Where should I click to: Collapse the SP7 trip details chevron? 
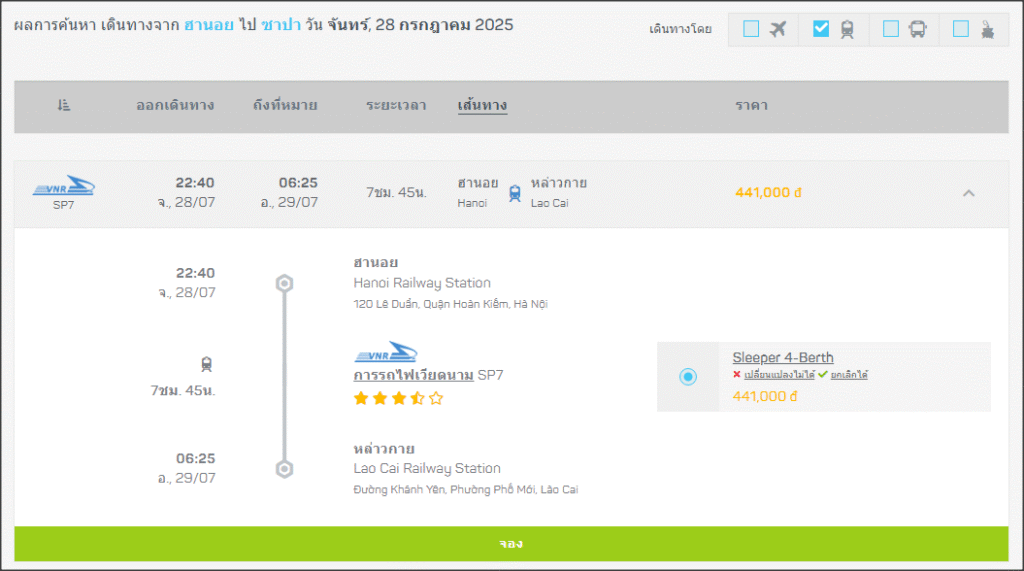tap(968, 193)
